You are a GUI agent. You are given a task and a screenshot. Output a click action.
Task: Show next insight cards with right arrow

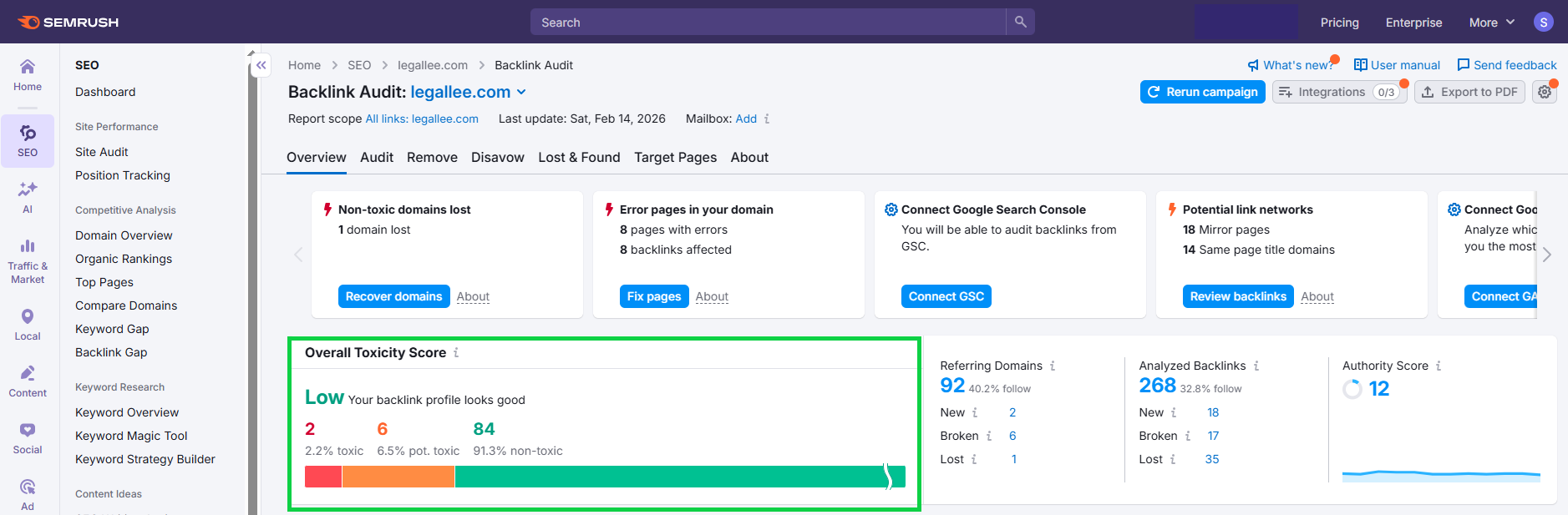coord(1547,255)
